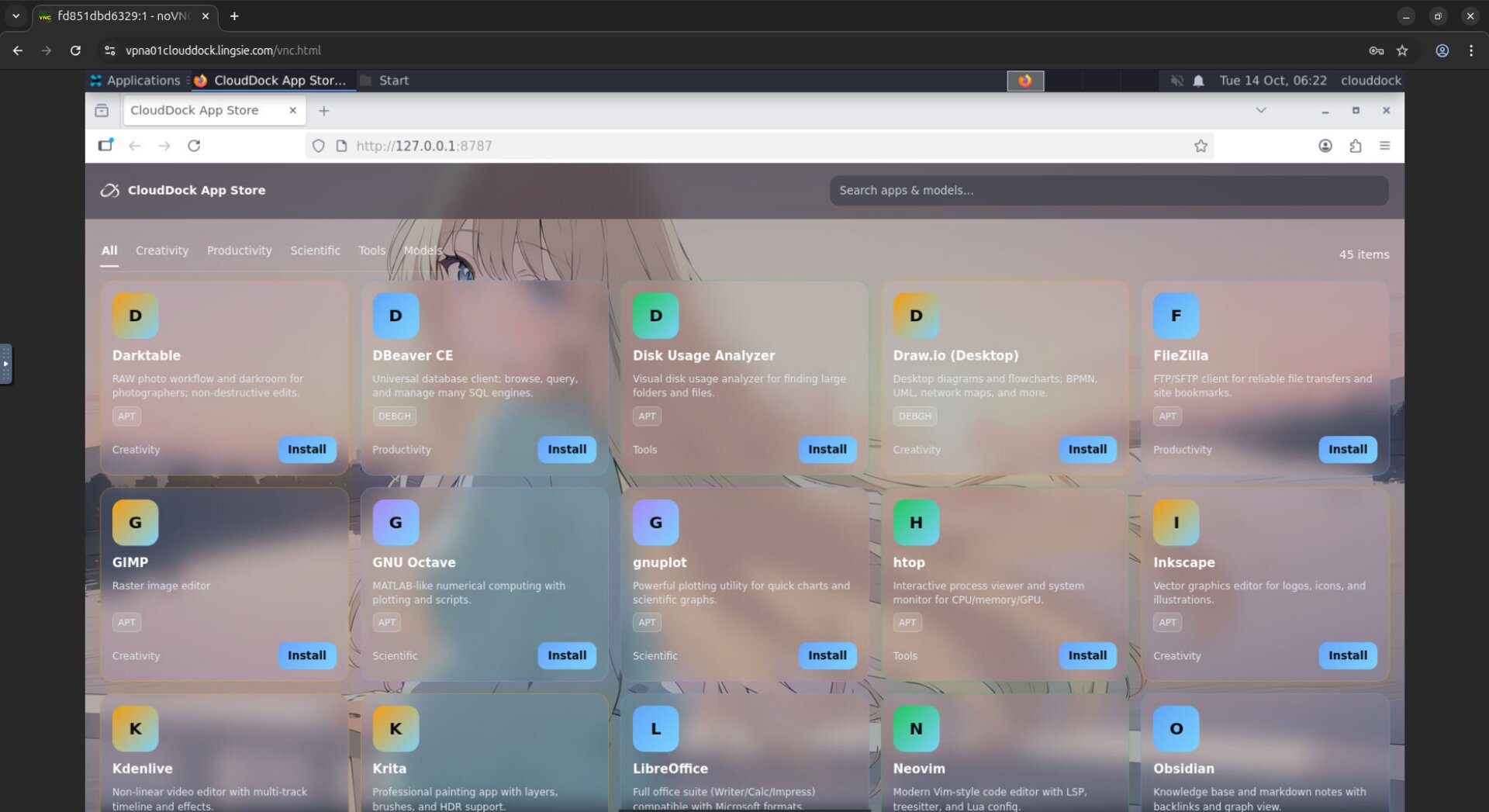The width and height of the screenshot is (1489, 812).
Task: Select the FileZilla app icon
Action: click(x=1176, y=315)
